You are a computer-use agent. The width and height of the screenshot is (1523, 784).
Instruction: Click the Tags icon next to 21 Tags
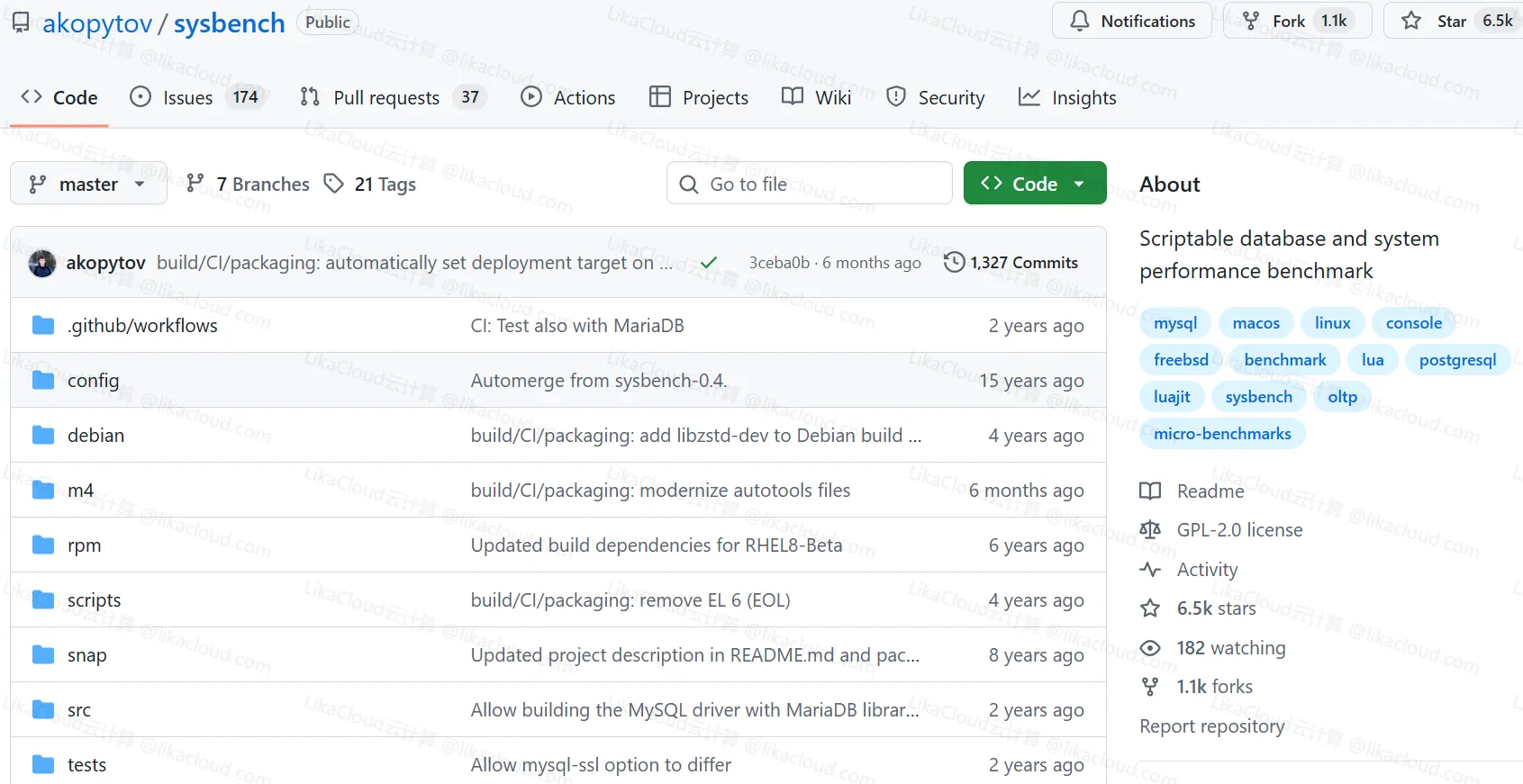334,184
